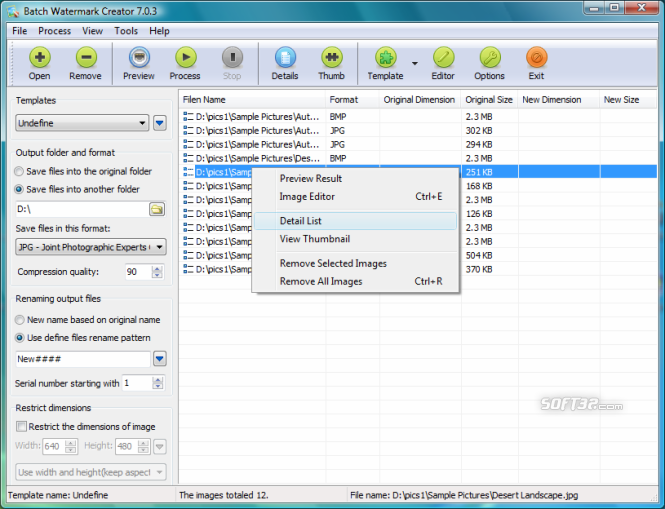This screenshot has height=509, width=665.
Task: Click list icon of the 168 KB row
Action: (188, 186)
